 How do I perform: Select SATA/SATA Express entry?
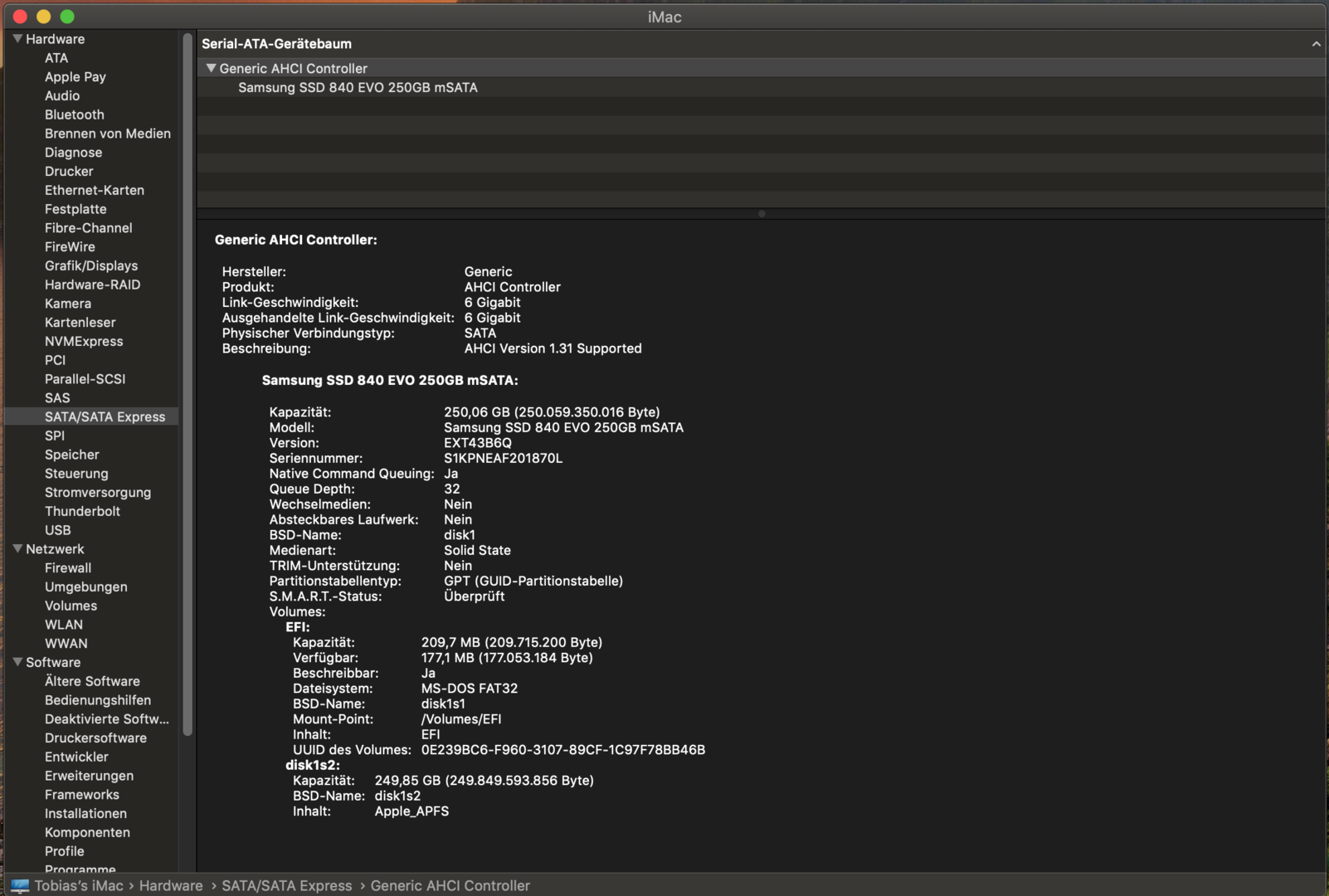(x=105, y=416)
